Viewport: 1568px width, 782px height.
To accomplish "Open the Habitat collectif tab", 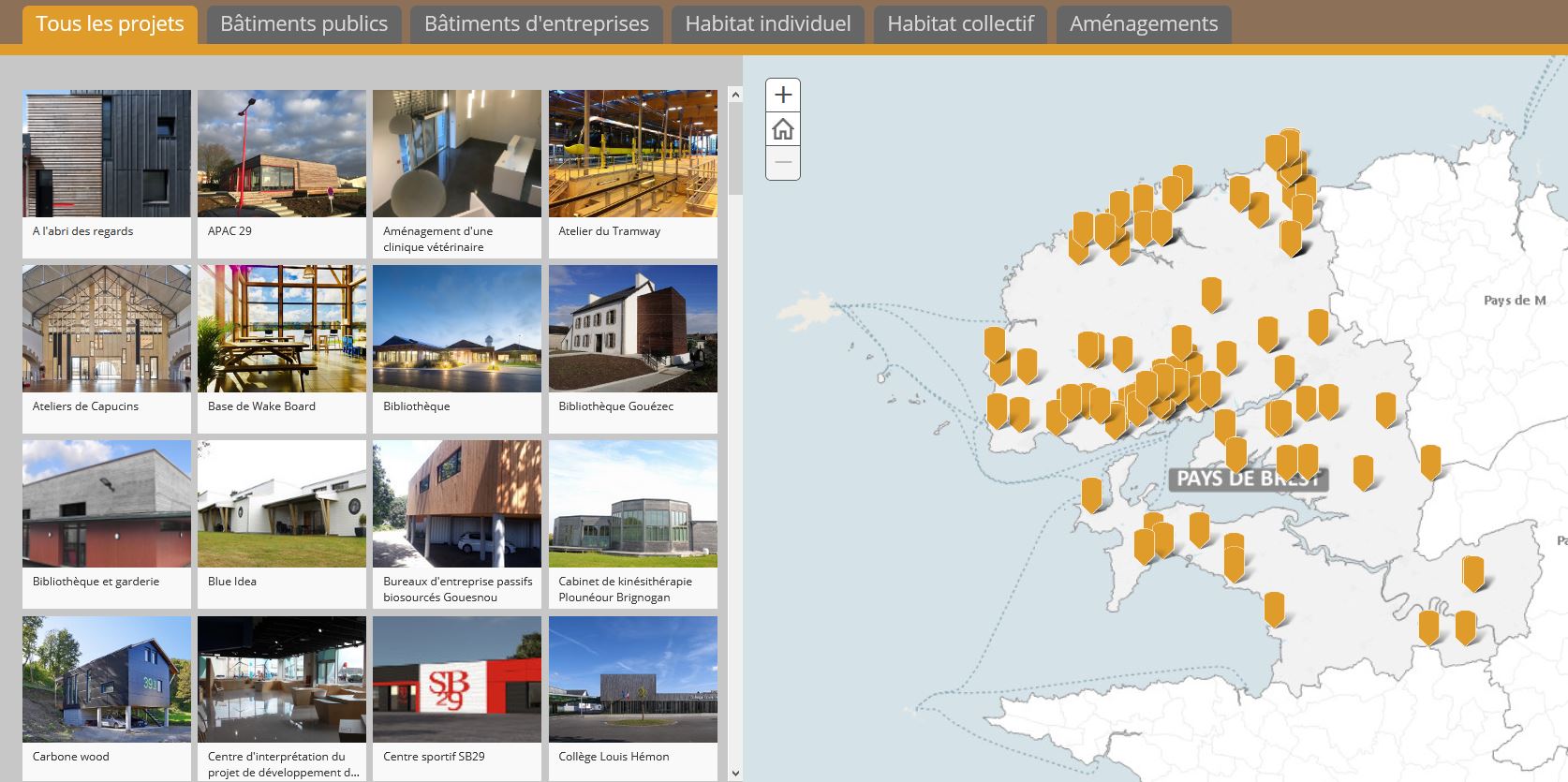I will 960,24.
